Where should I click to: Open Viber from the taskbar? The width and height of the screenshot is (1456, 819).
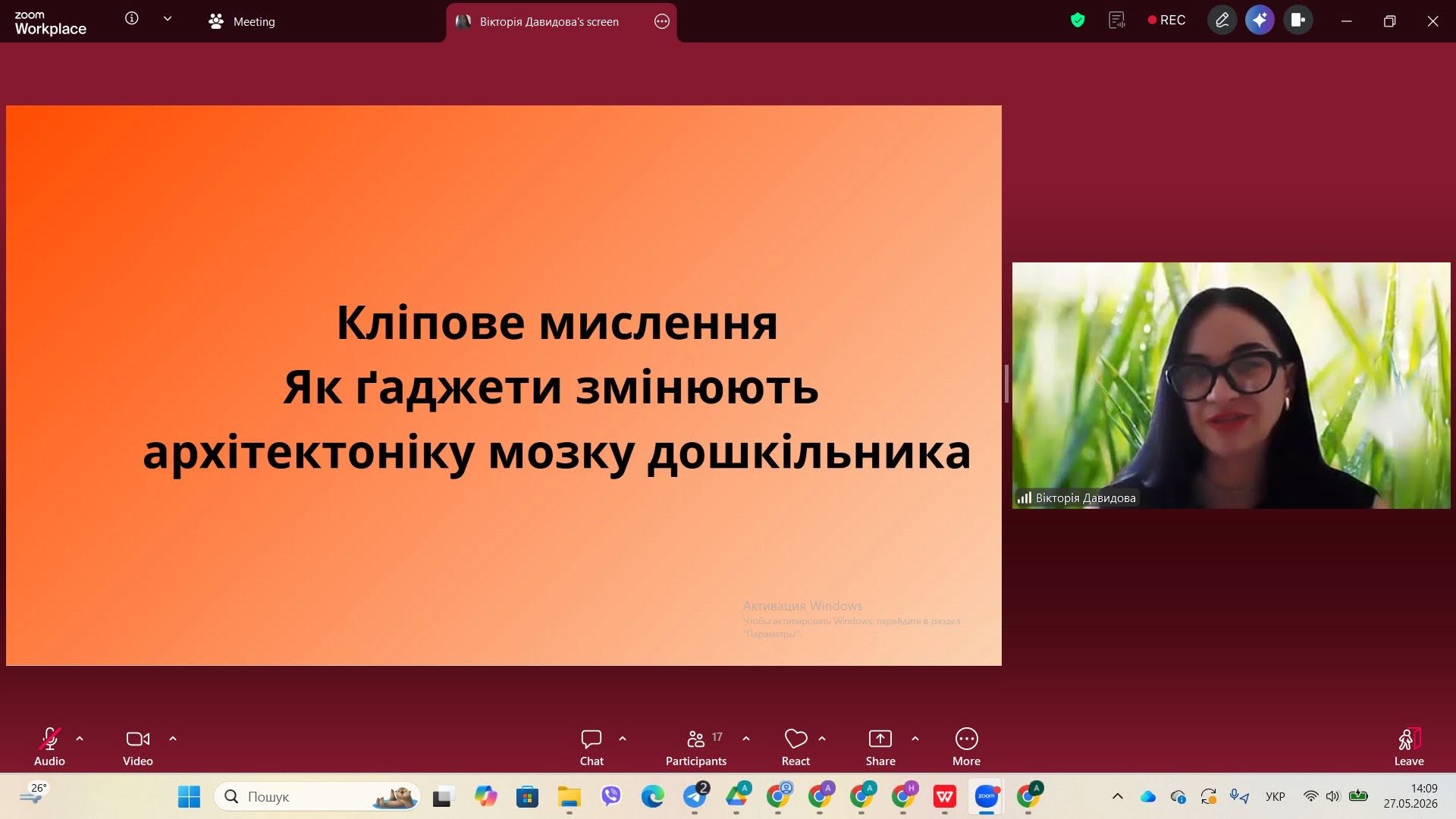coord(610,797)
